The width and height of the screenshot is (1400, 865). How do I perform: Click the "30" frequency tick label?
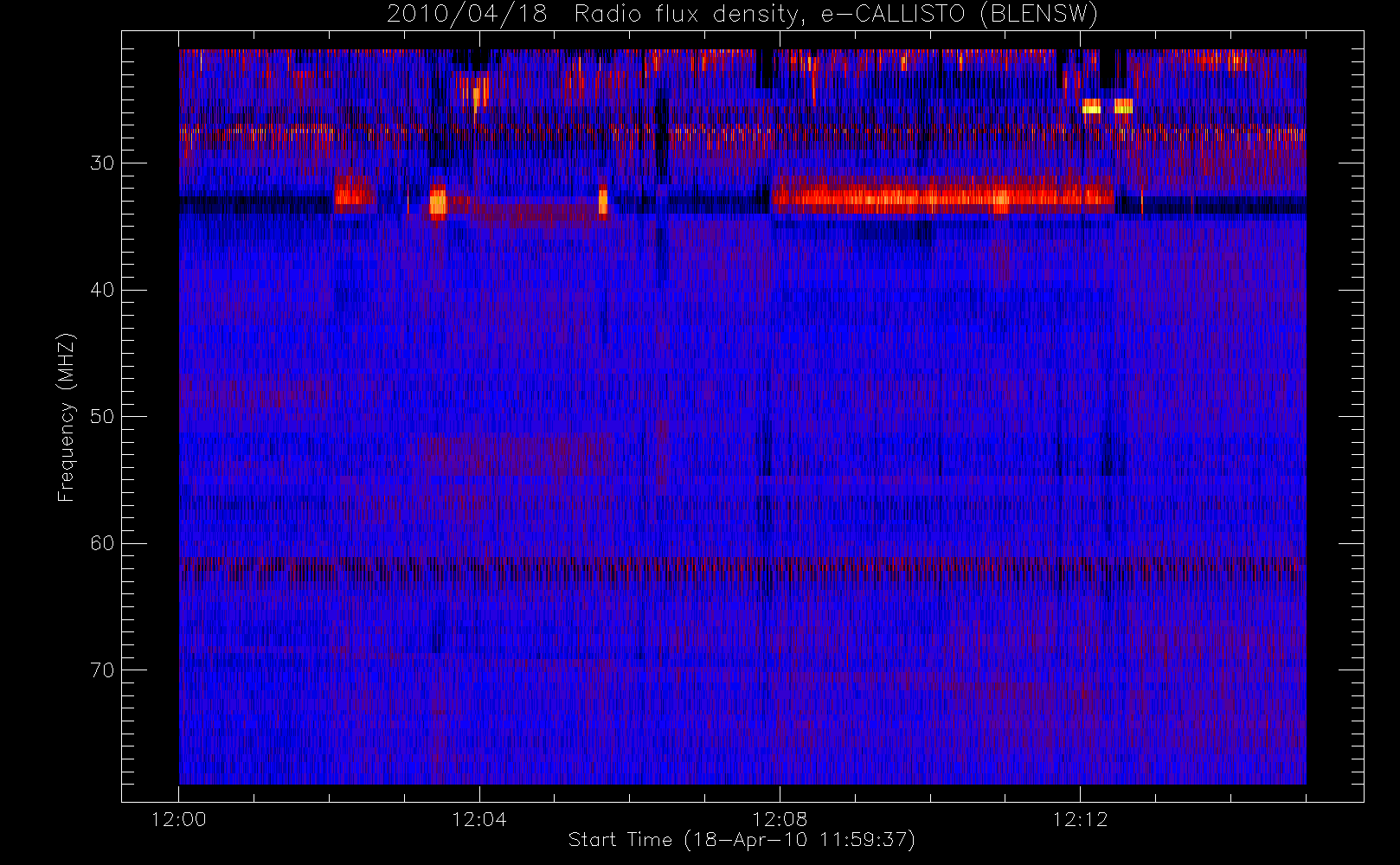click(x=102, y=163)
